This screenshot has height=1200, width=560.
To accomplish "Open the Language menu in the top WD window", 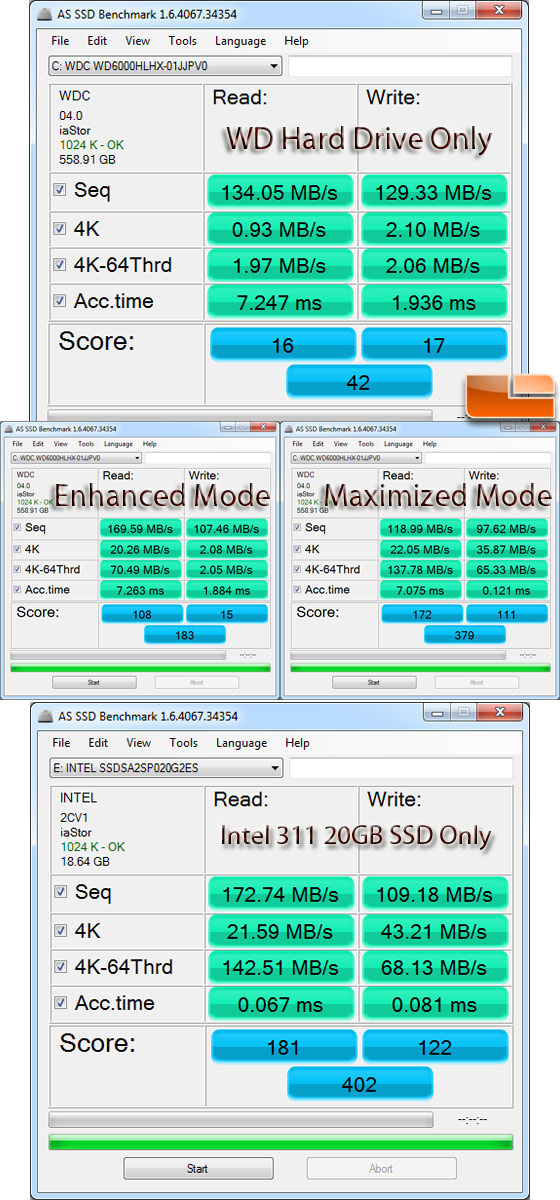I will [x=240, y=41].
